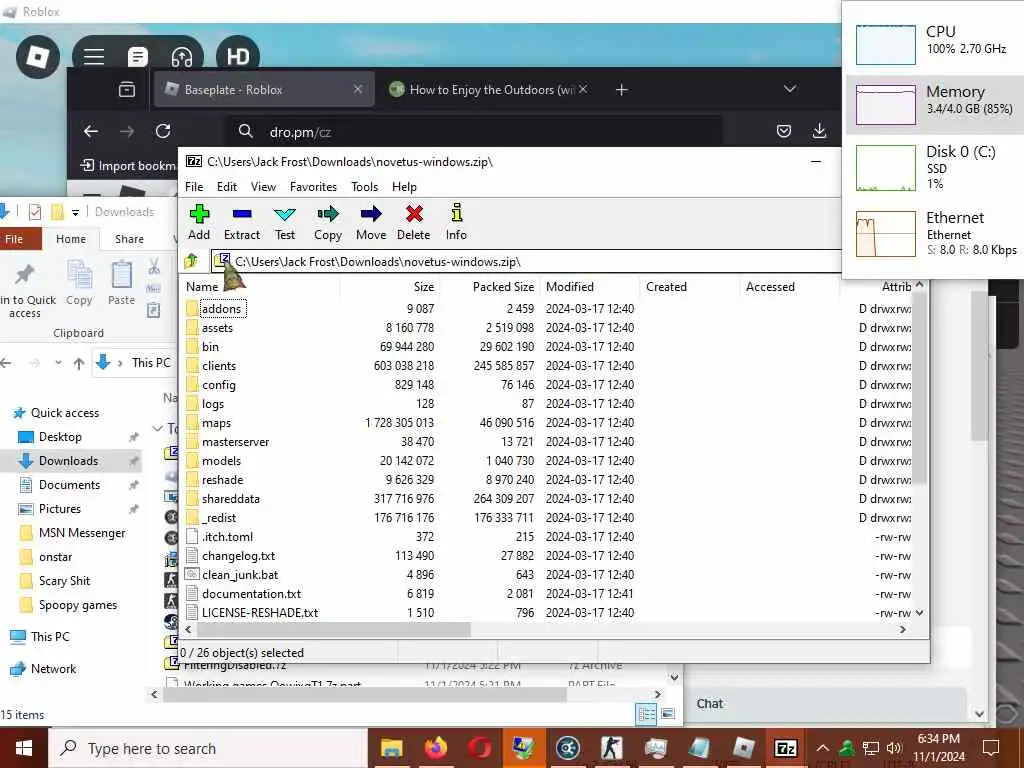This screenshot has width=1024, height=768.
Task: Switch to Explorer Share tab
Action: (x=129, y=239)
